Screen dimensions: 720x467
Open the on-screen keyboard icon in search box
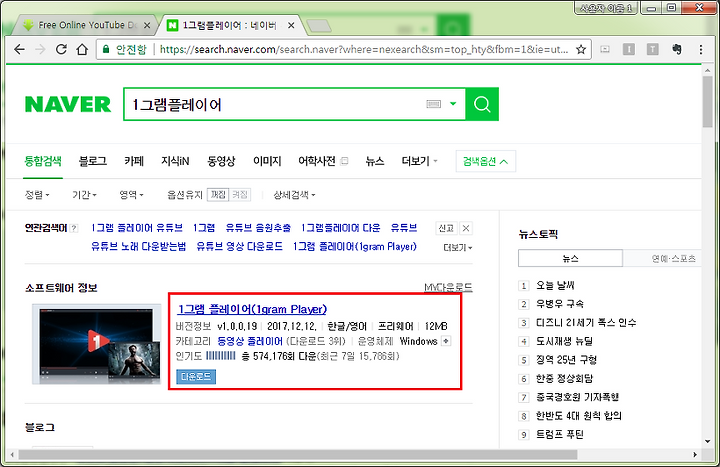(433, 104)
